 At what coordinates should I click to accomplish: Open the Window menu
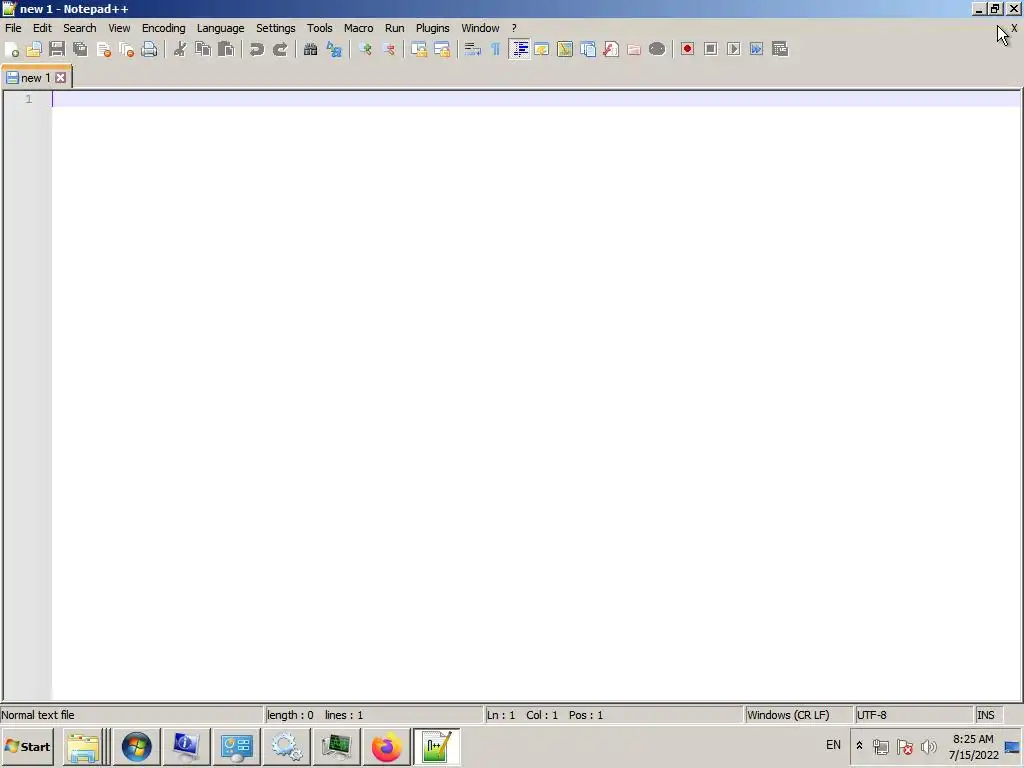480,28
